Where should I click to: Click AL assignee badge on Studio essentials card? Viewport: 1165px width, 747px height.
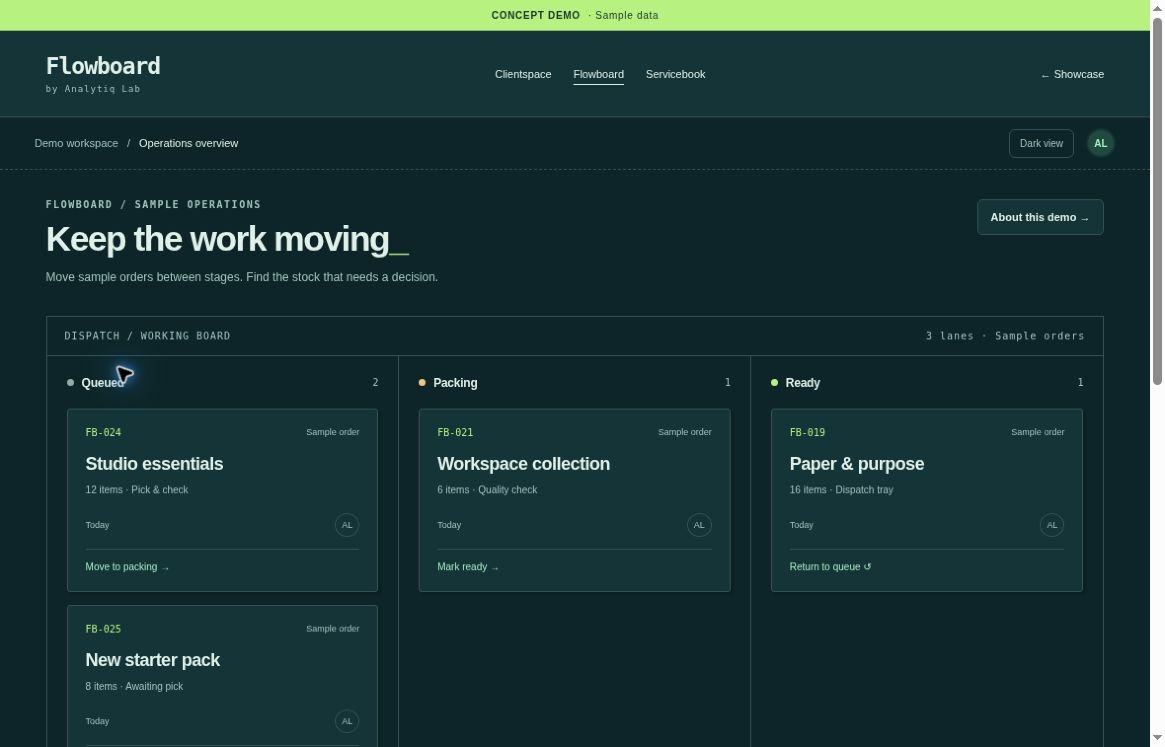(x=347, y=525)
